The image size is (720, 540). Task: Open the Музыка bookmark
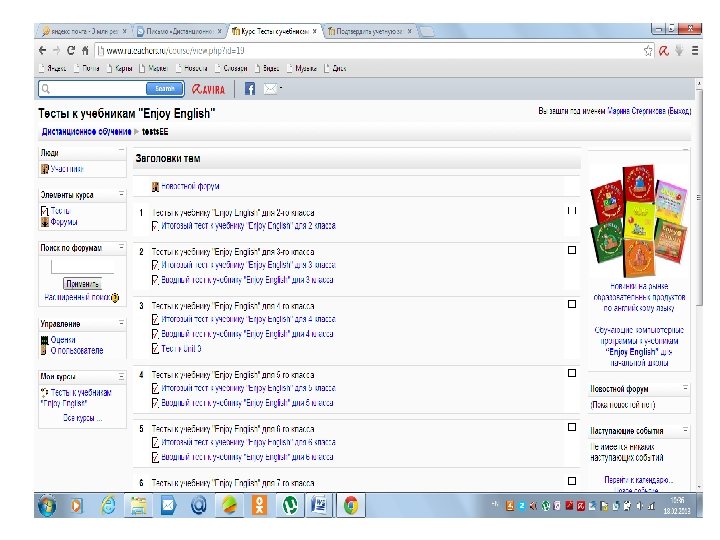(302, 68)
